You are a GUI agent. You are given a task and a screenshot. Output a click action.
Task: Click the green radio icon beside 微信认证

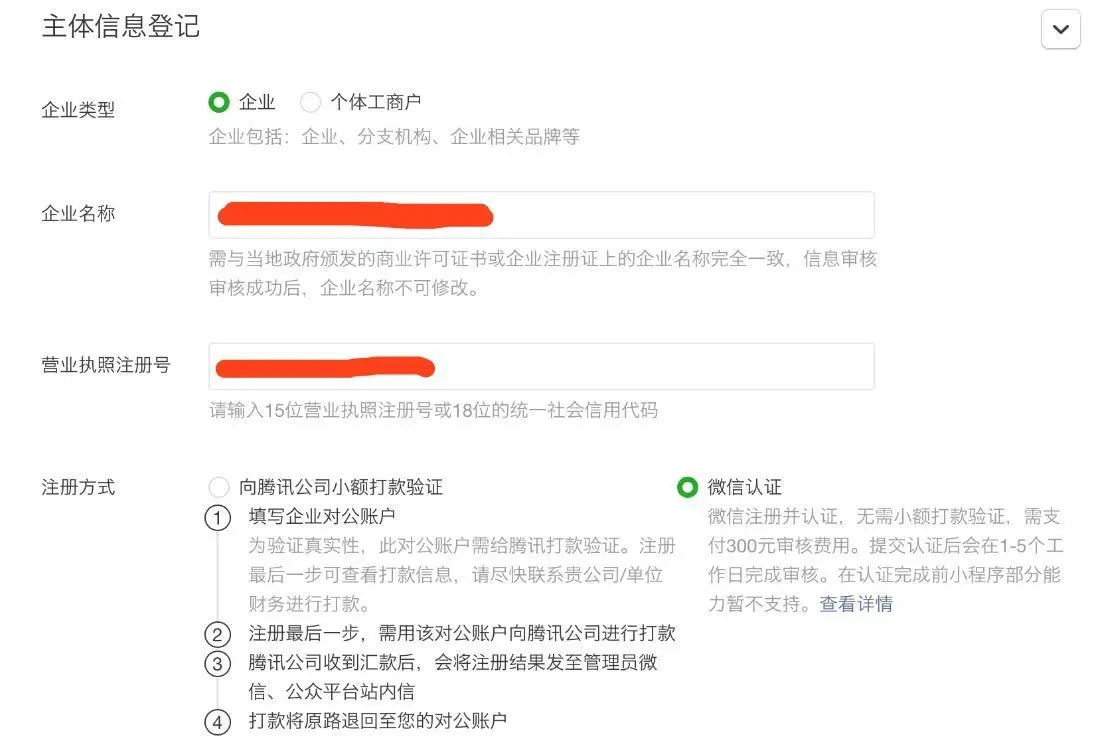(687, 487)
